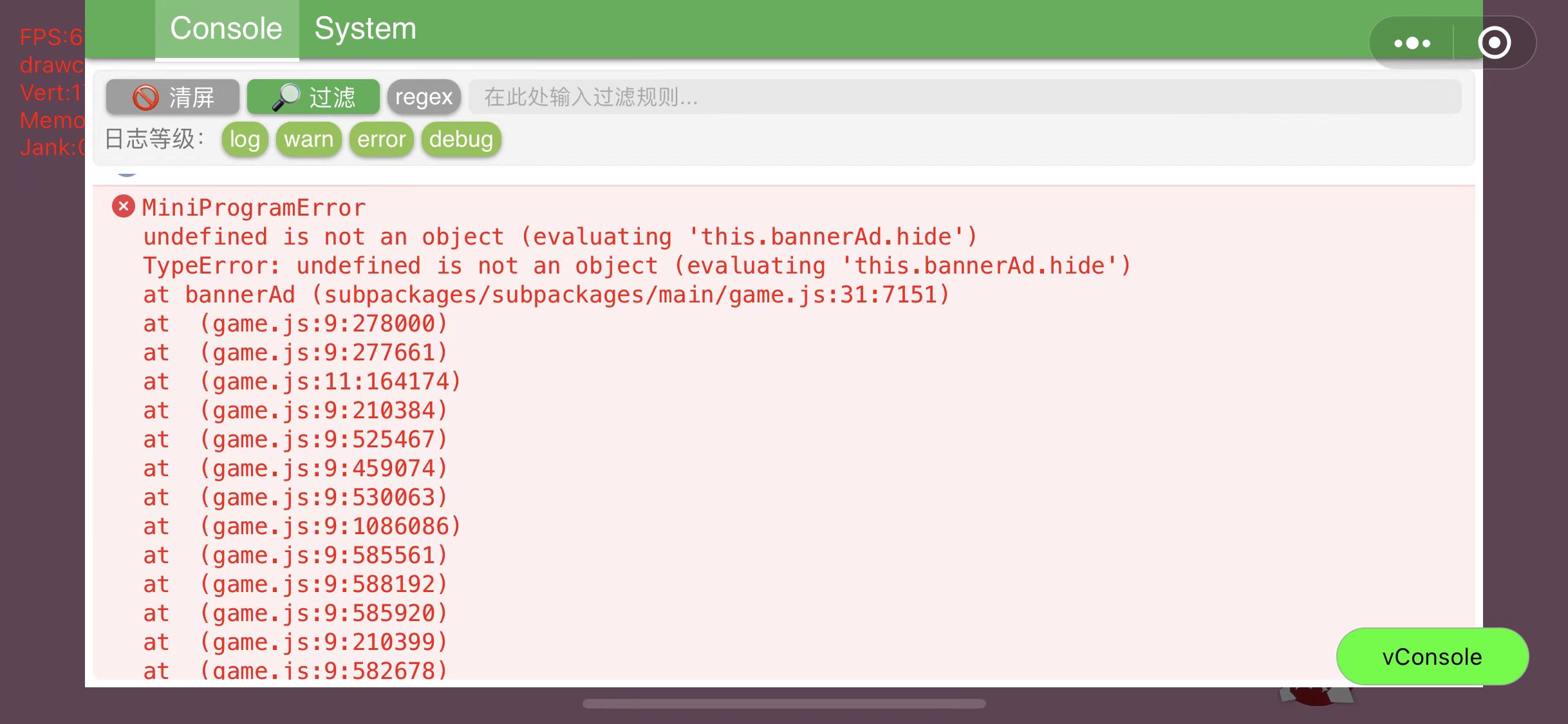The image size is (1568, 724).
Task: Select the MiniProgramError log title
Action: [x=254, y=208]
